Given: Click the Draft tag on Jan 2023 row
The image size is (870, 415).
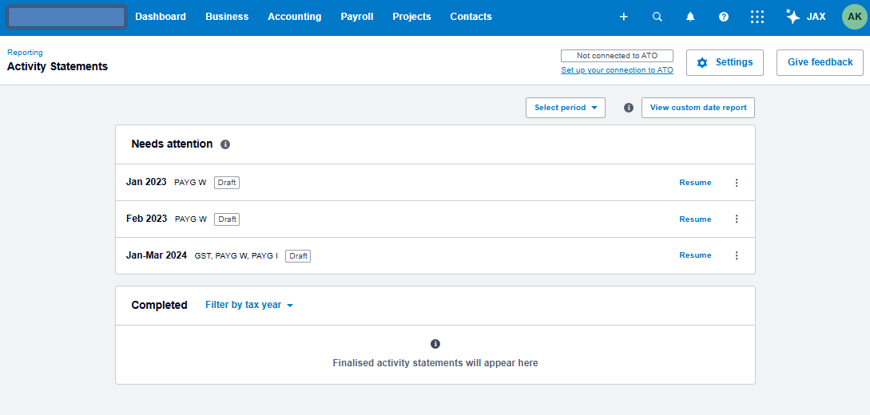Looking at the screenshot, I should click(x=227, y=183).
